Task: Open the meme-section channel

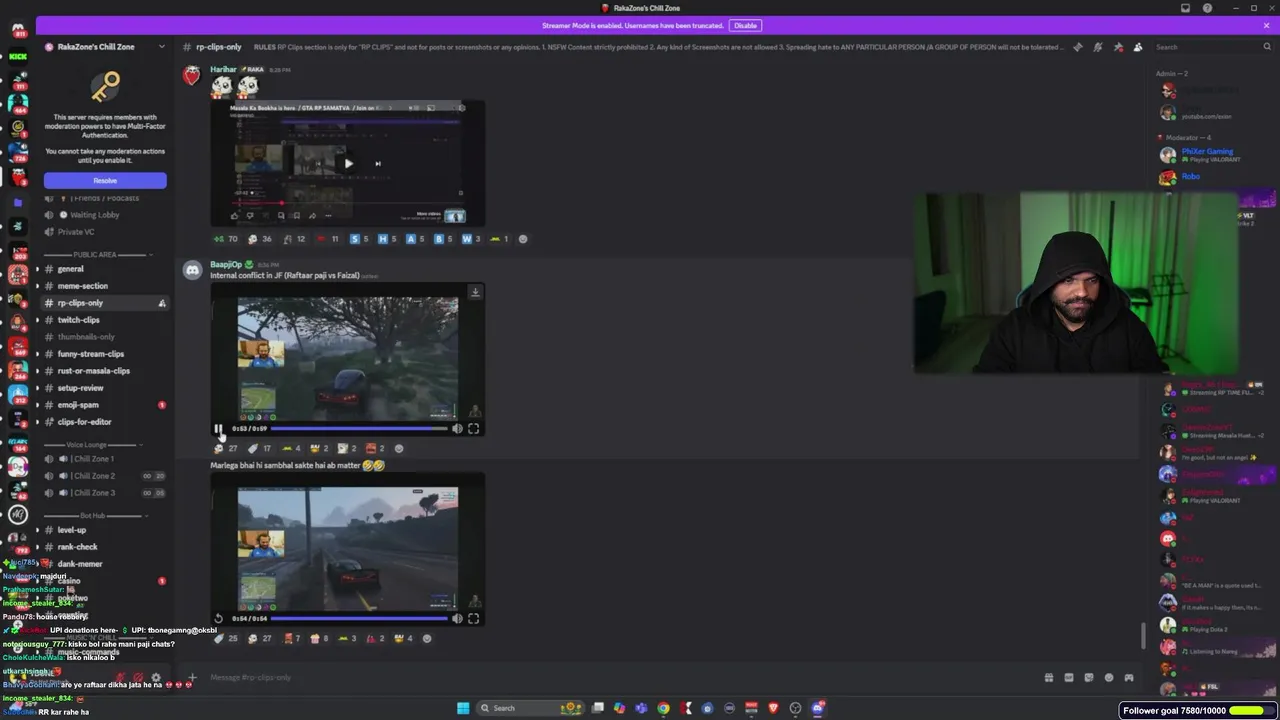Action: pyautogui.click(x=105, y=286)
